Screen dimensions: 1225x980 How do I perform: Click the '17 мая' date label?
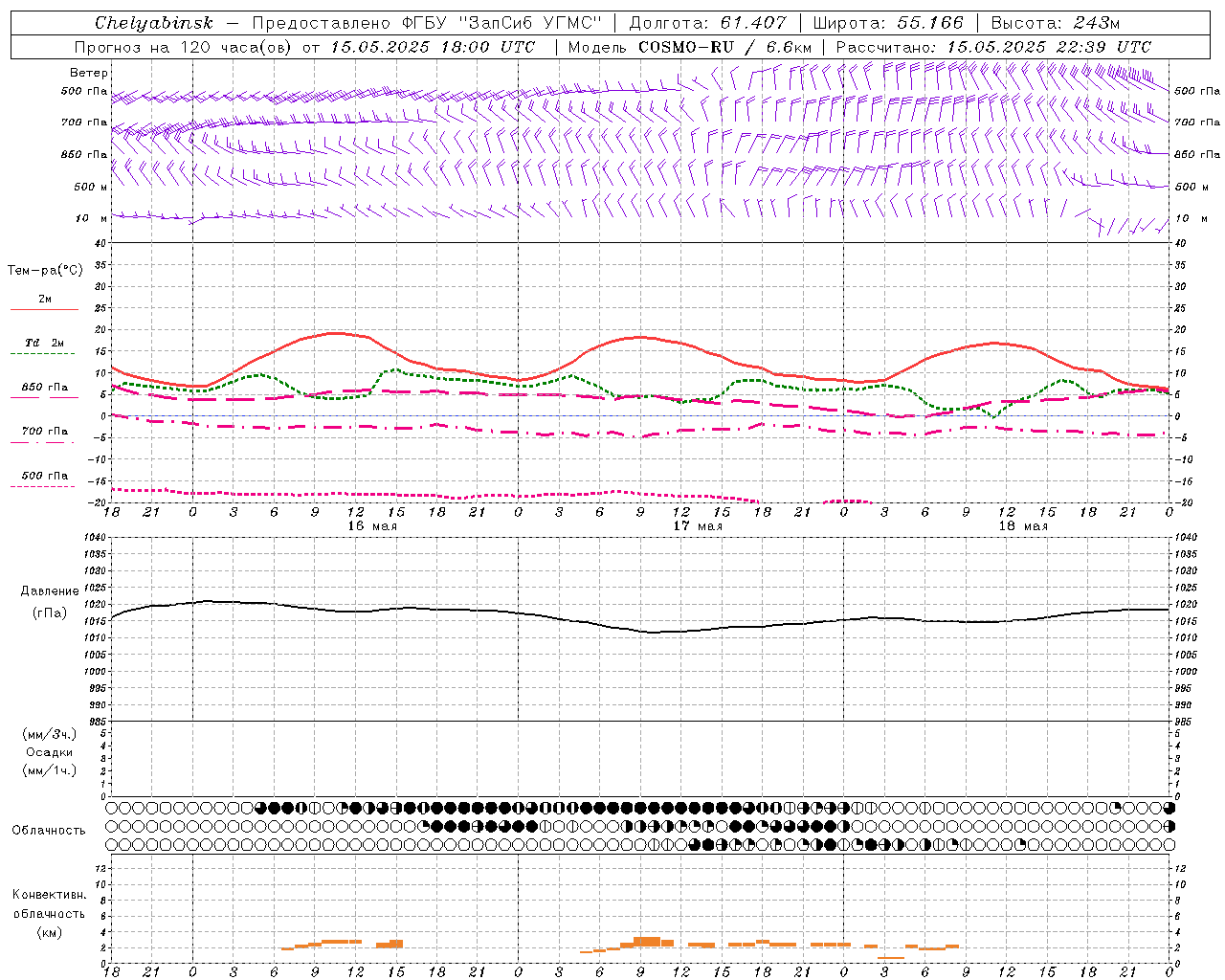pyautogui.click(x=698, y=526)
